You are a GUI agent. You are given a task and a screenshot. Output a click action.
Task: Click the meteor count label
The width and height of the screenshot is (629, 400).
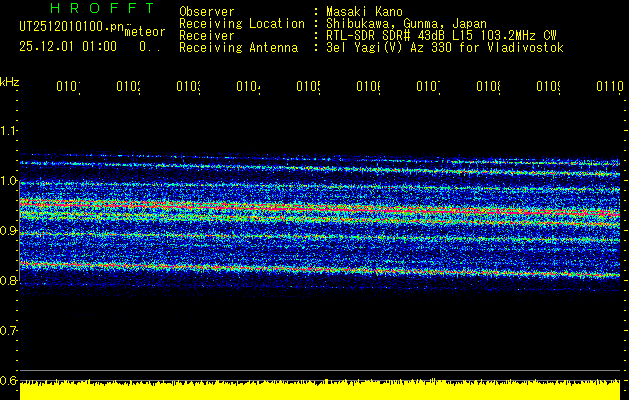tap(144, 32)
